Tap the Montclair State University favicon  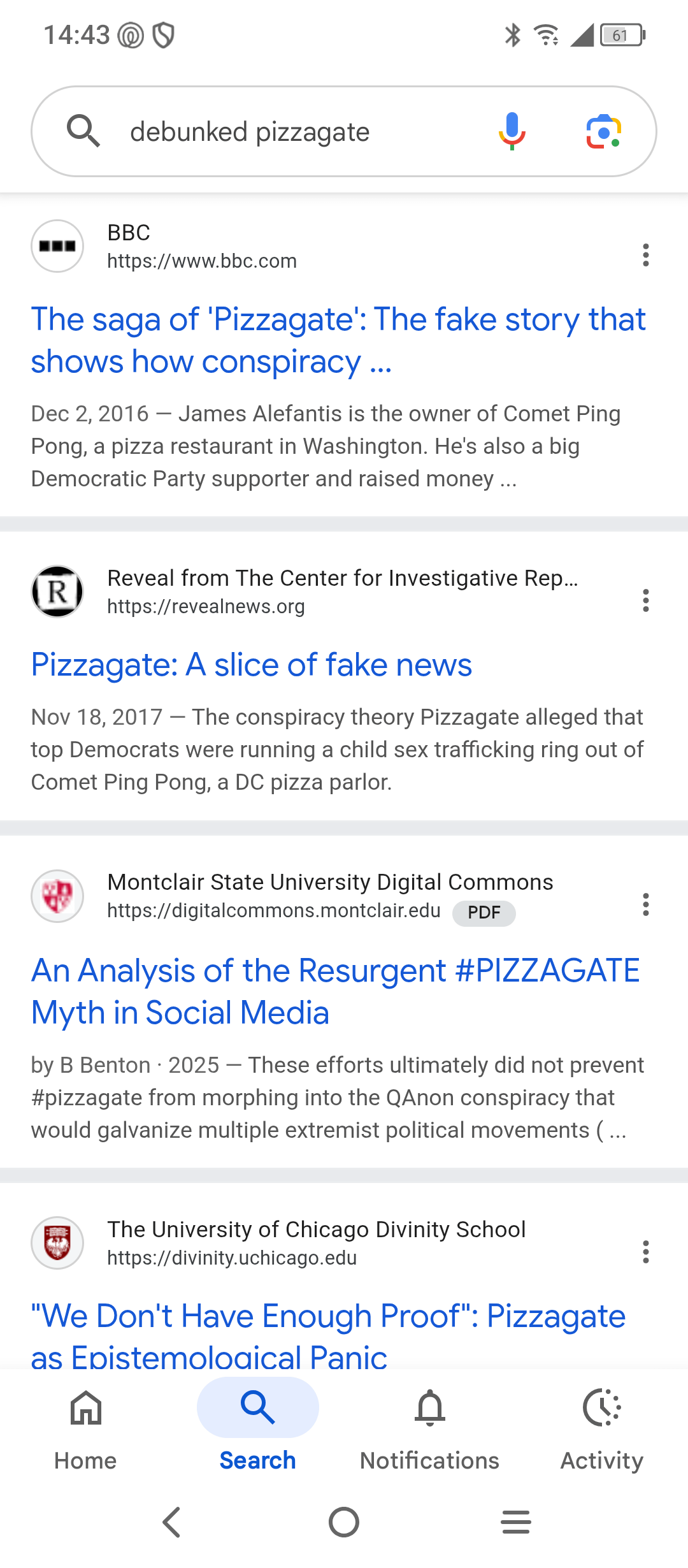tap(57, 896)
